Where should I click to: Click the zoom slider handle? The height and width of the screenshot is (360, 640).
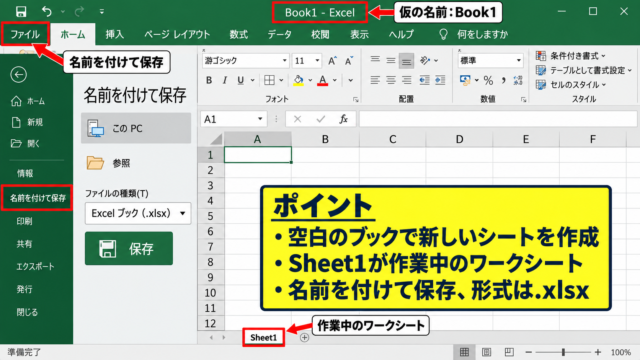coord(564,352)
